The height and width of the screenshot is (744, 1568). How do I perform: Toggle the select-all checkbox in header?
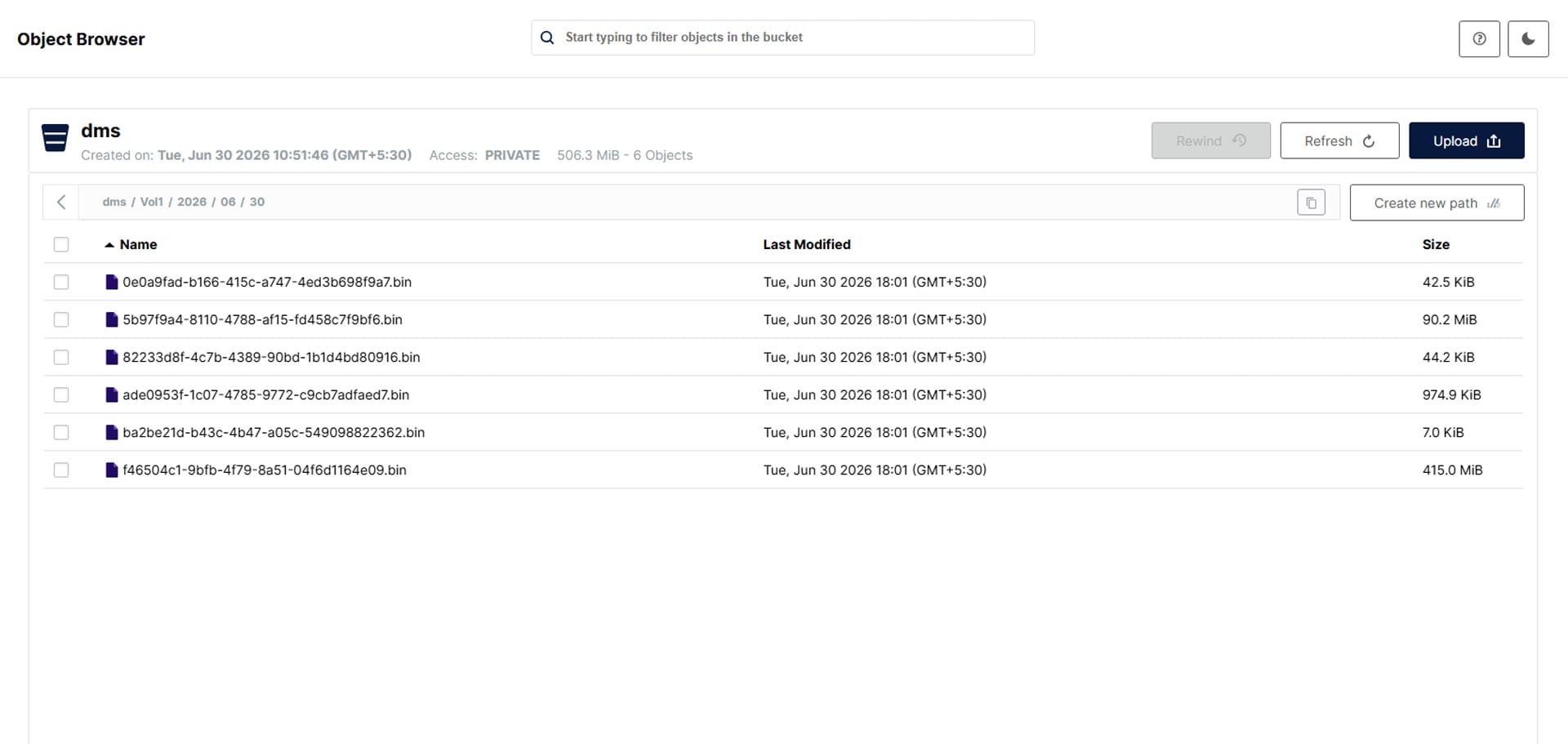coord(61,244)
